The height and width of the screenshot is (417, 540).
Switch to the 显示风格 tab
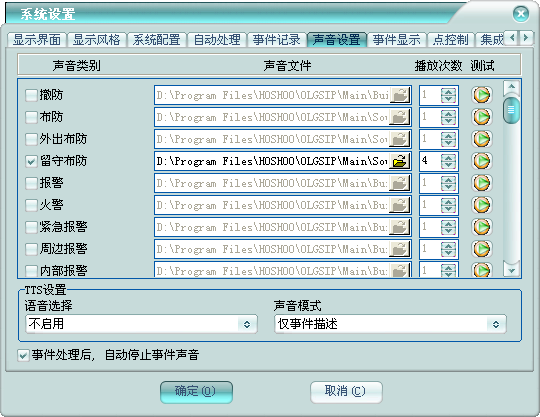click(97, 40)
